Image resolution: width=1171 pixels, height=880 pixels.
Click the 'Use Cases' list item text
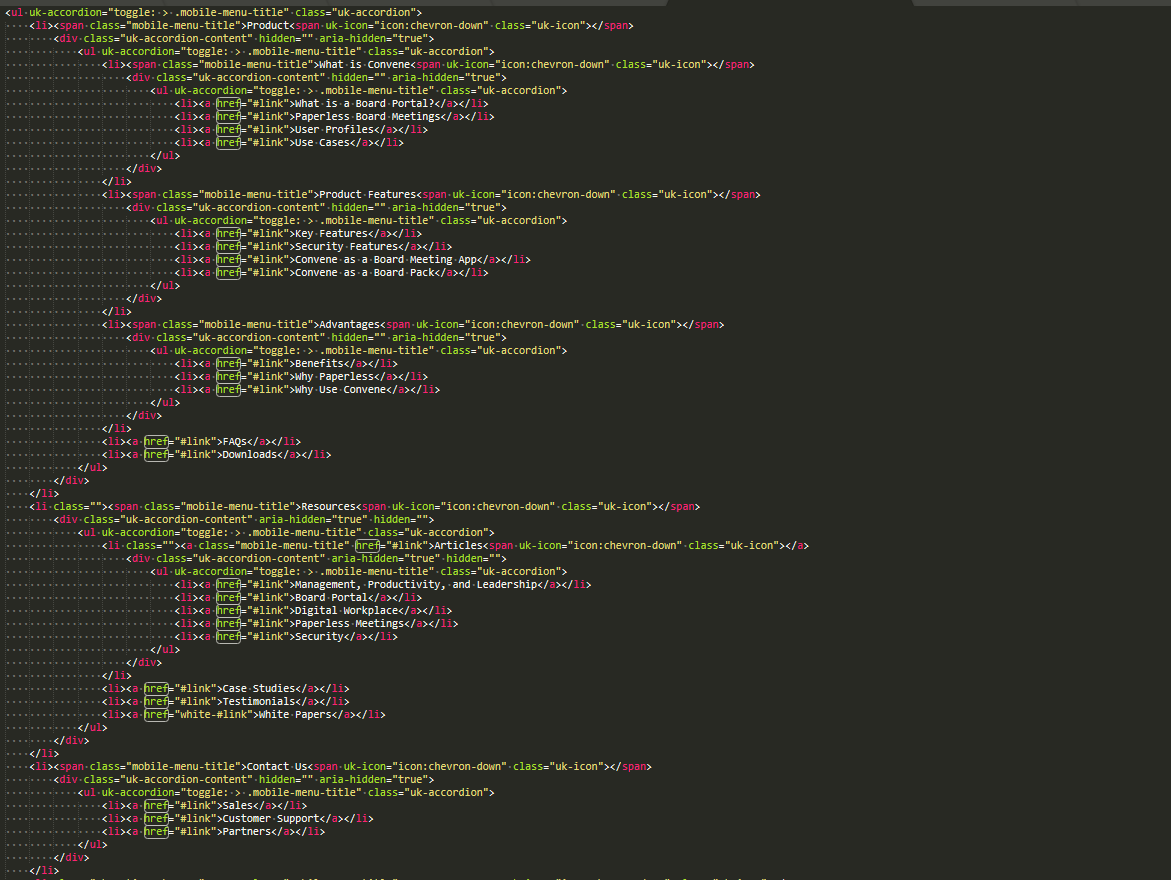[322, 143]
